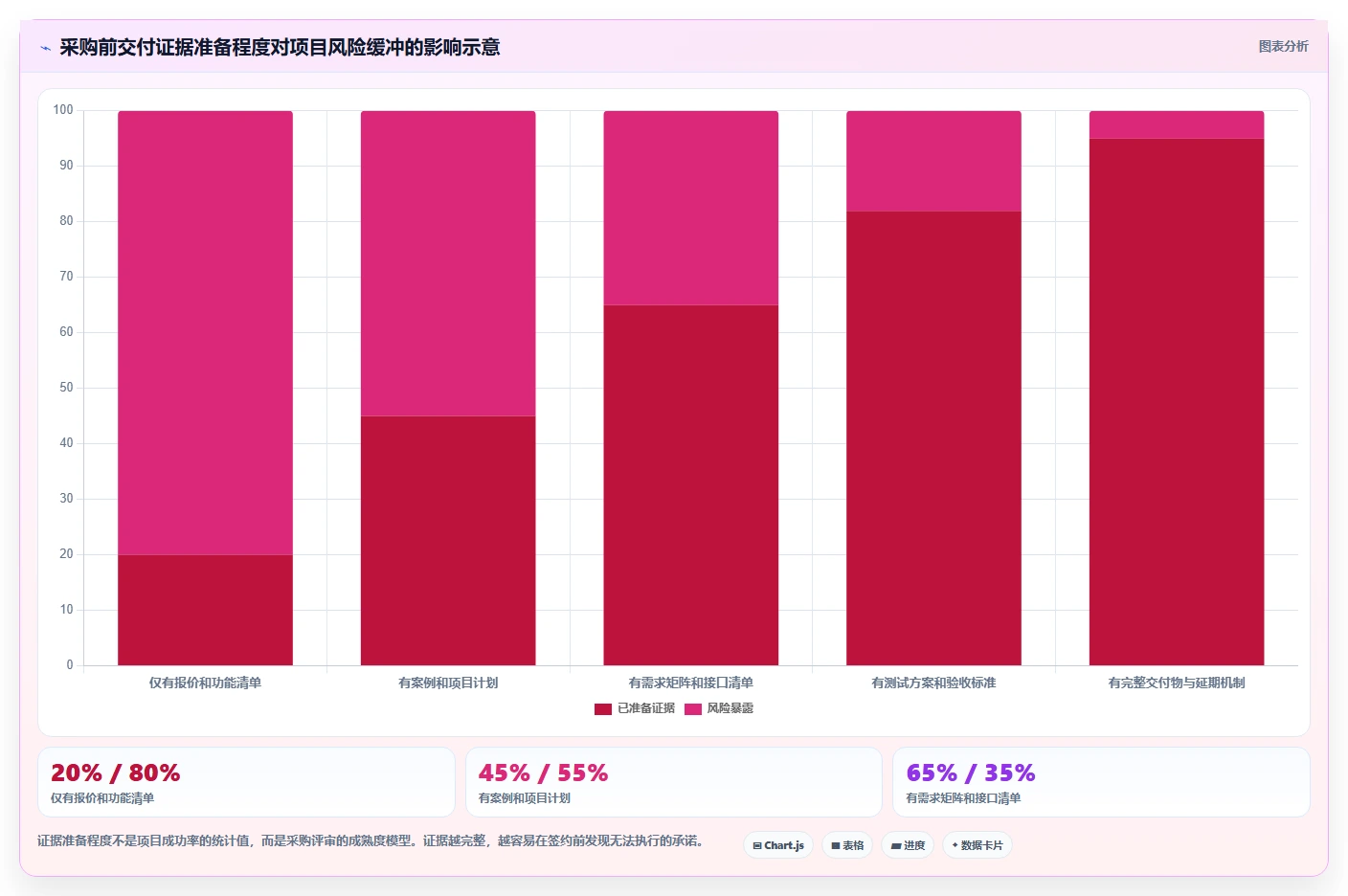
Task: Open the 20% / 80% stat card
Action: pos(246,782)
